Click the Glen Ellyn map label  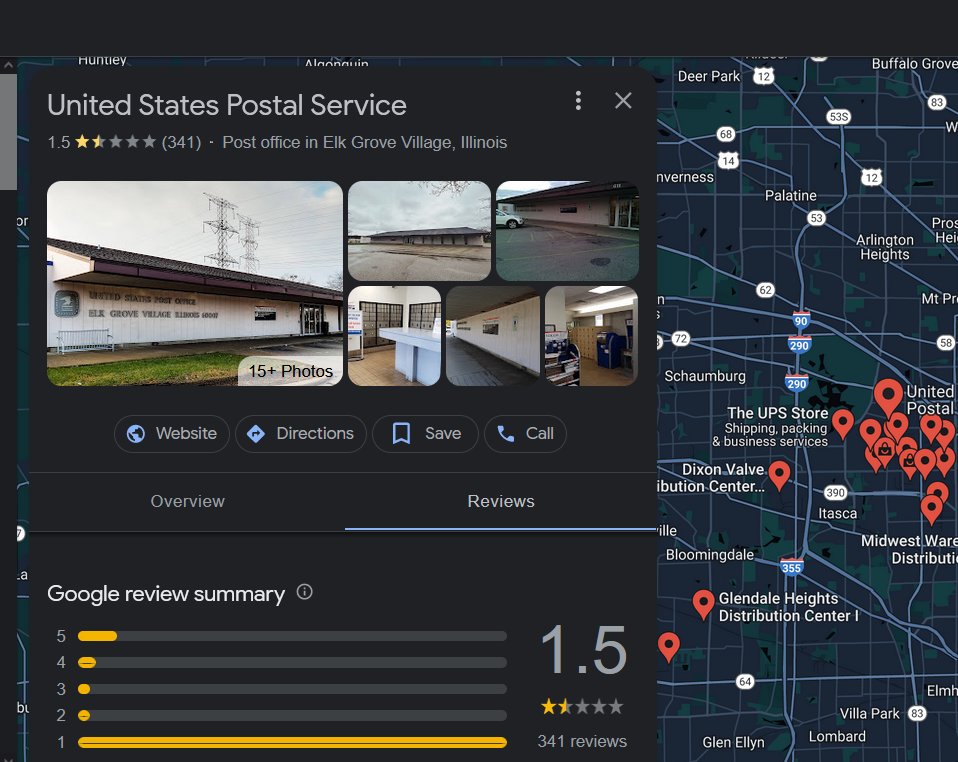pyautogui.click(x=733, y=742)
